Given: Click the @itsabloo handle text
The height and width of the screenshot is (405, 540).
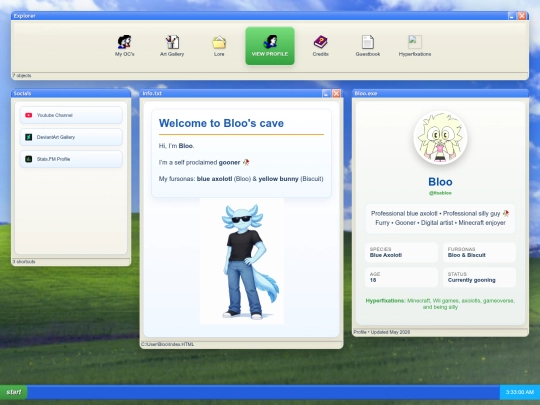Looking at the screenshot, I should (x=440, y=193).
